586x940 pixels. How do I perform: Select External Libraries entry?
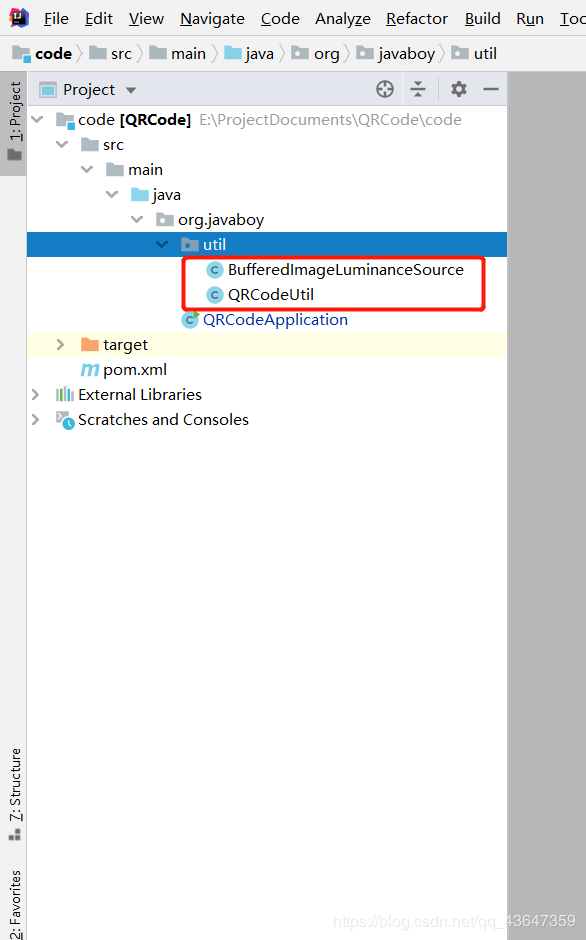point(140,394)
